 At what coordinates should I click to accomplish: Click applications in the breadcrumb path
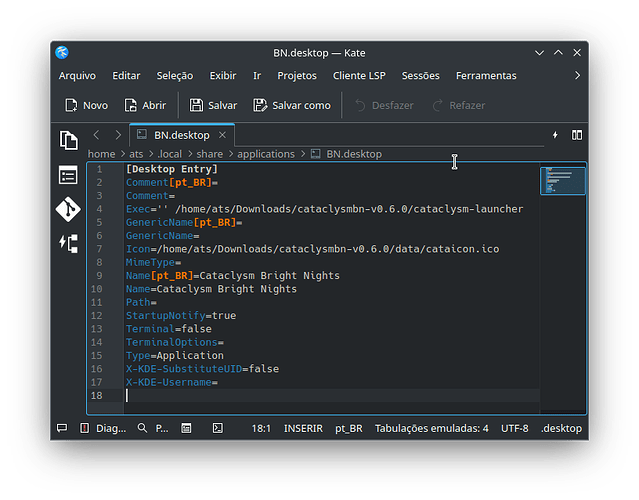click(x=266, y=154)
